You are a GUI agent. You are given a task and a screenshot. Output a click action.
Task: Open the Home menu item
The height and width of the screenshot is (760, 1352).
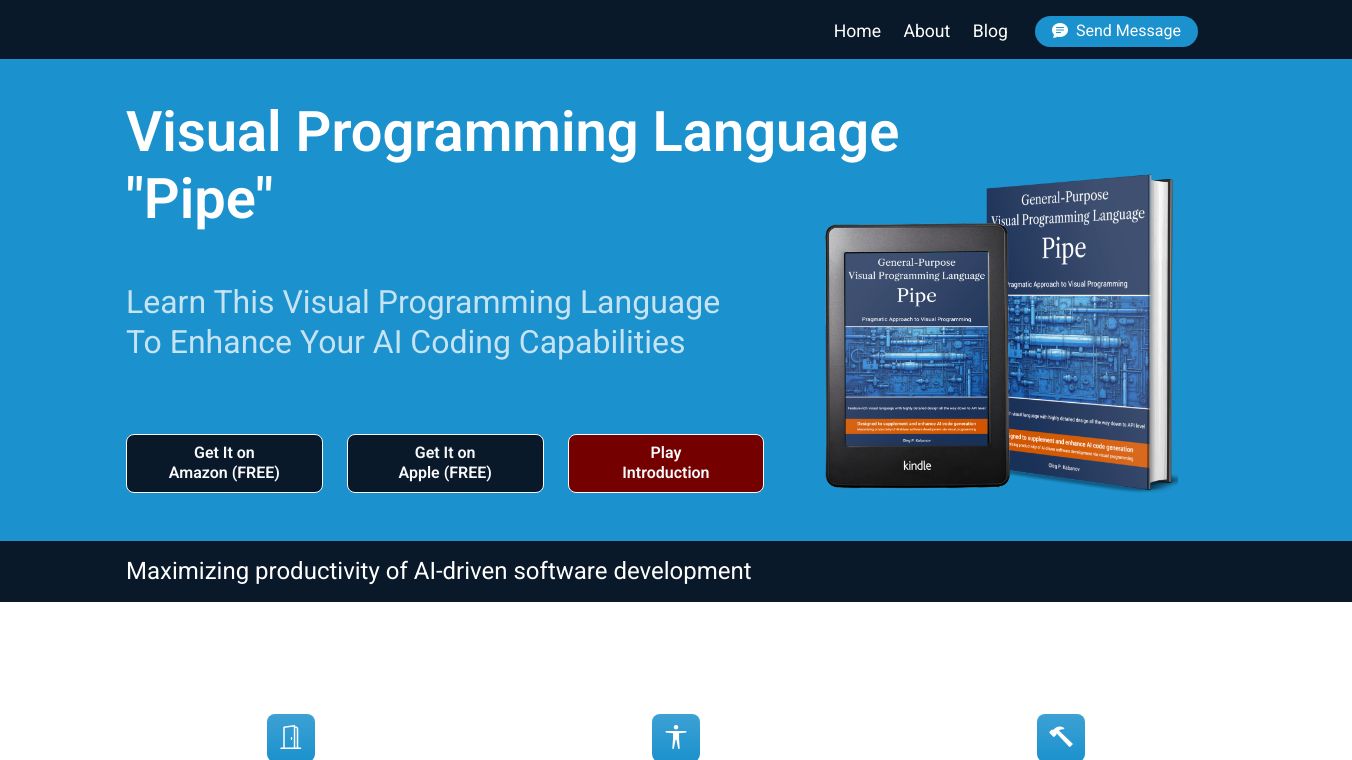click(x=857, y=31)
